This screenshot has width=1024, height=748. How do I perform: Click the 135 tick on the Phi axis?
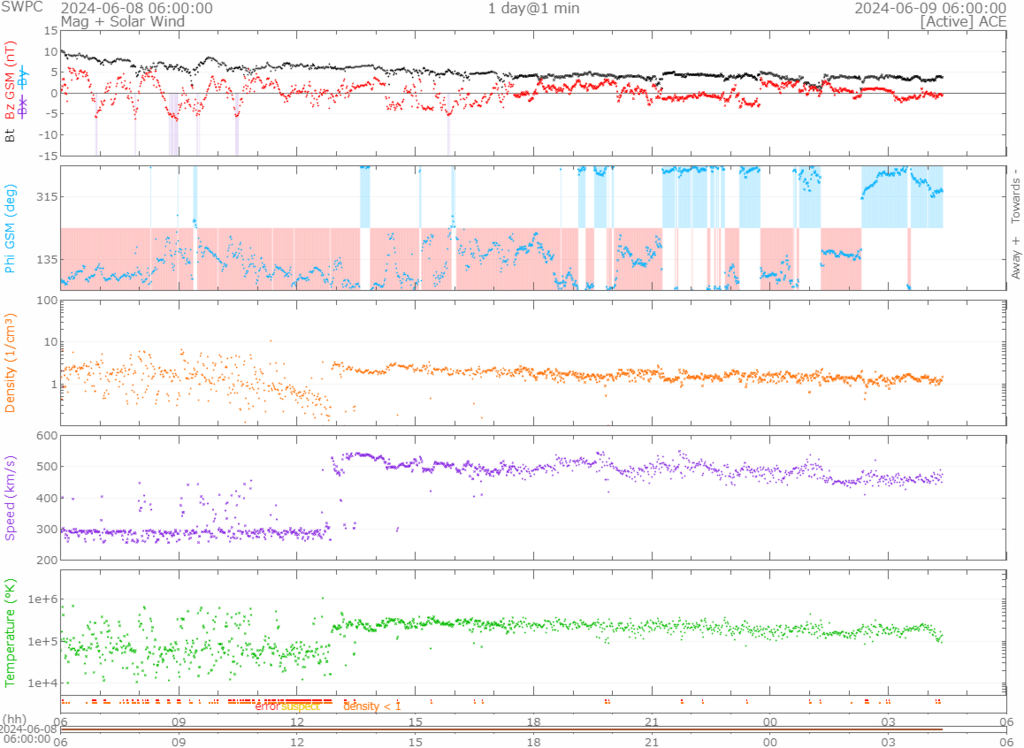pos(46,259)
